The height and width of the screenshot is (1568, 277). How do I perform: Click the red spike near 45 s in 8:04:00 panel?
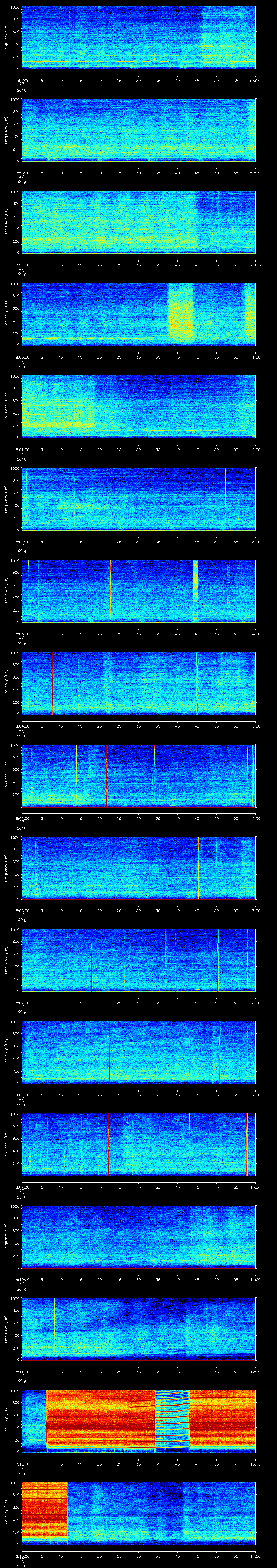(197, 683)
